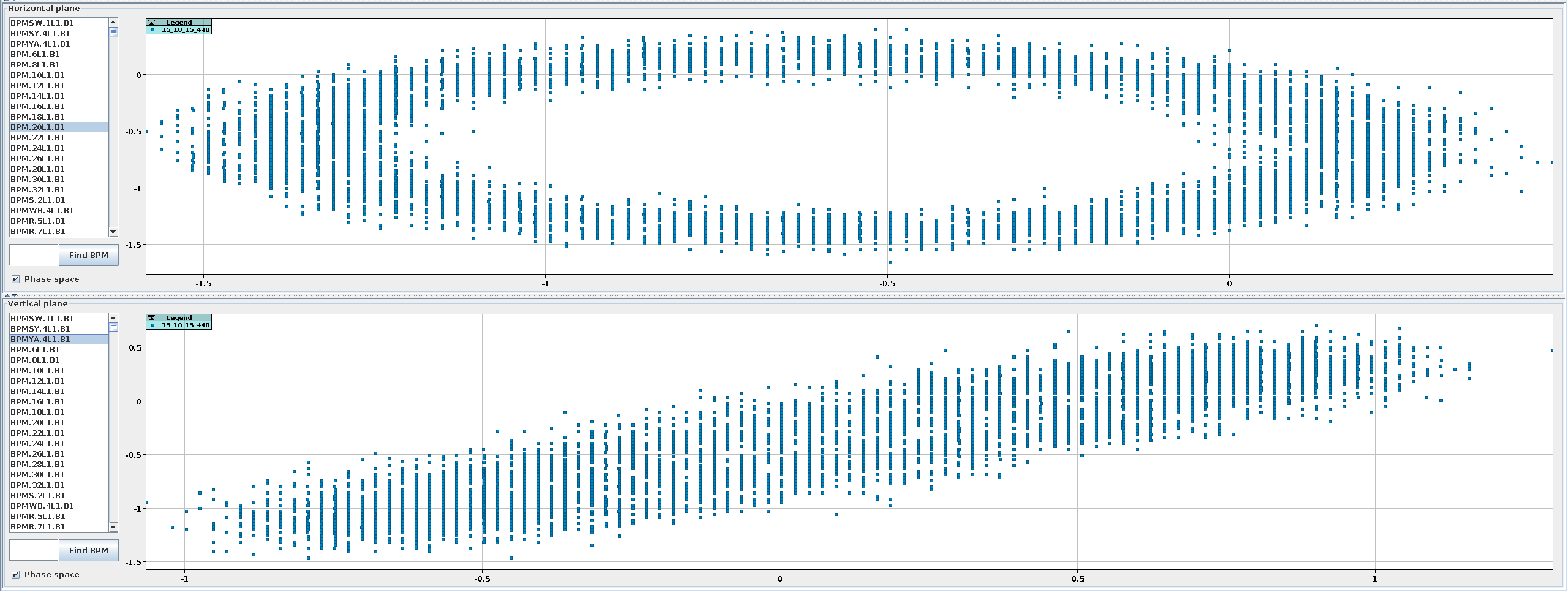Image resolution: width=1568 pixels, height=592 pixels.
Task: Select BPM.18L1.B1 in Vertical plane list
Action: (x=59, y=412)
